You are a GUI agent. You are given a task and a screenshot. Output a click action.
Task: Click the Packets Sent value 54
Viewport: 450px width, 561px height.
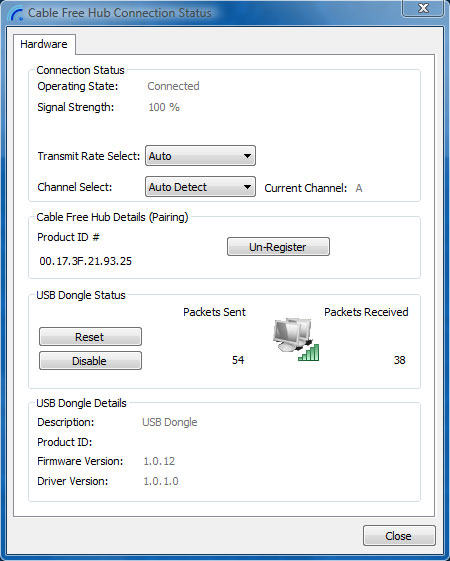tap(238, 360)
